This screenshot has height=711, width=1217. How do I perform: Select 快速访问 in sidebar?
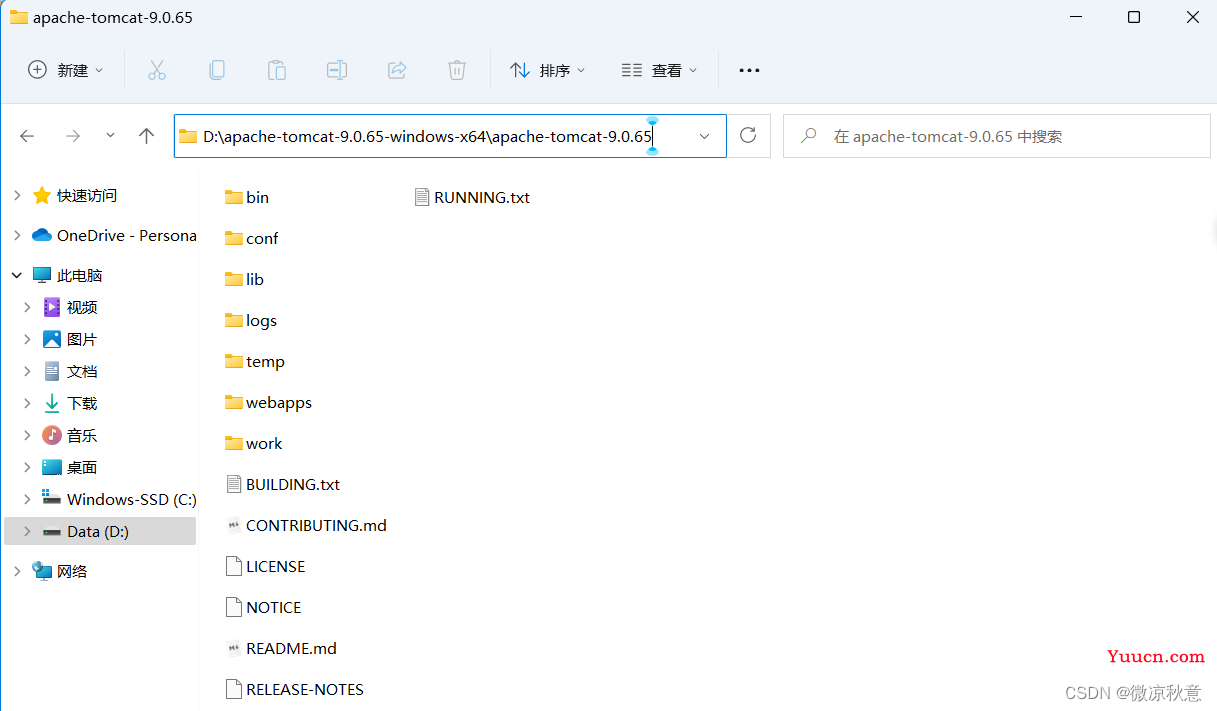pos(87,195)
